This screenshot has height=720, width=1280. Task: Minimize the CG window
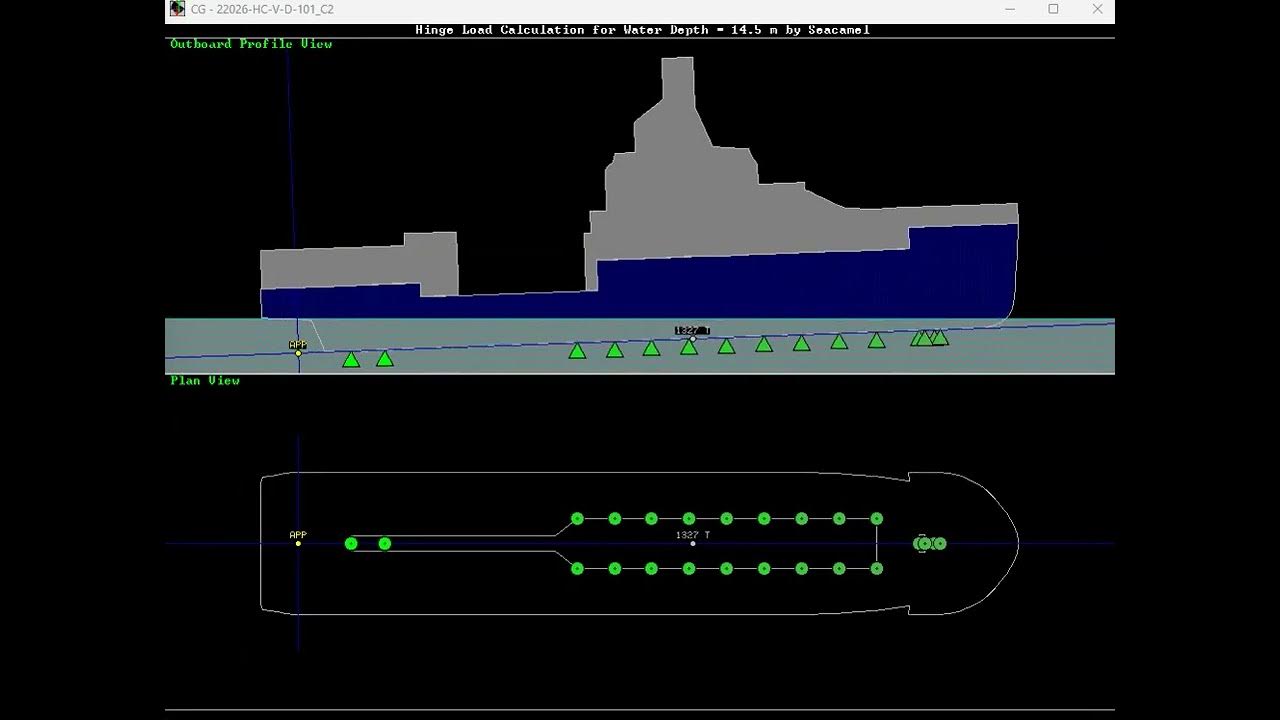coord(1009,9)
